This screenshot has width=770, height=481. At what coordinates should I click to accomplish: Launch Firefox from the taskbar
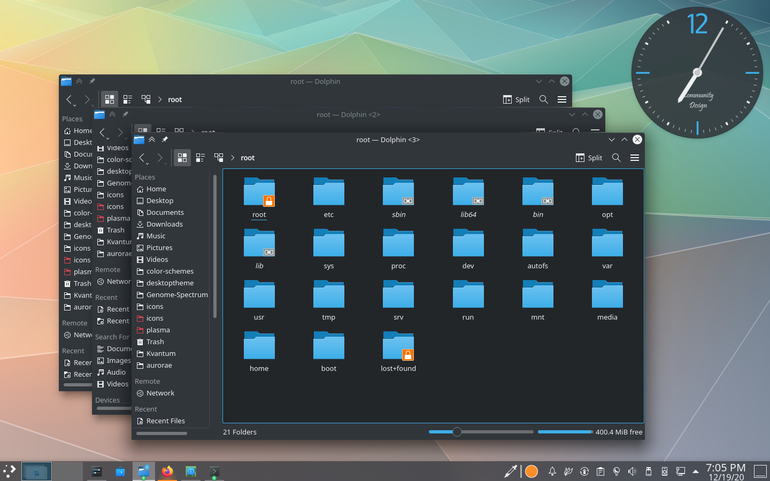tap(167, 472)
